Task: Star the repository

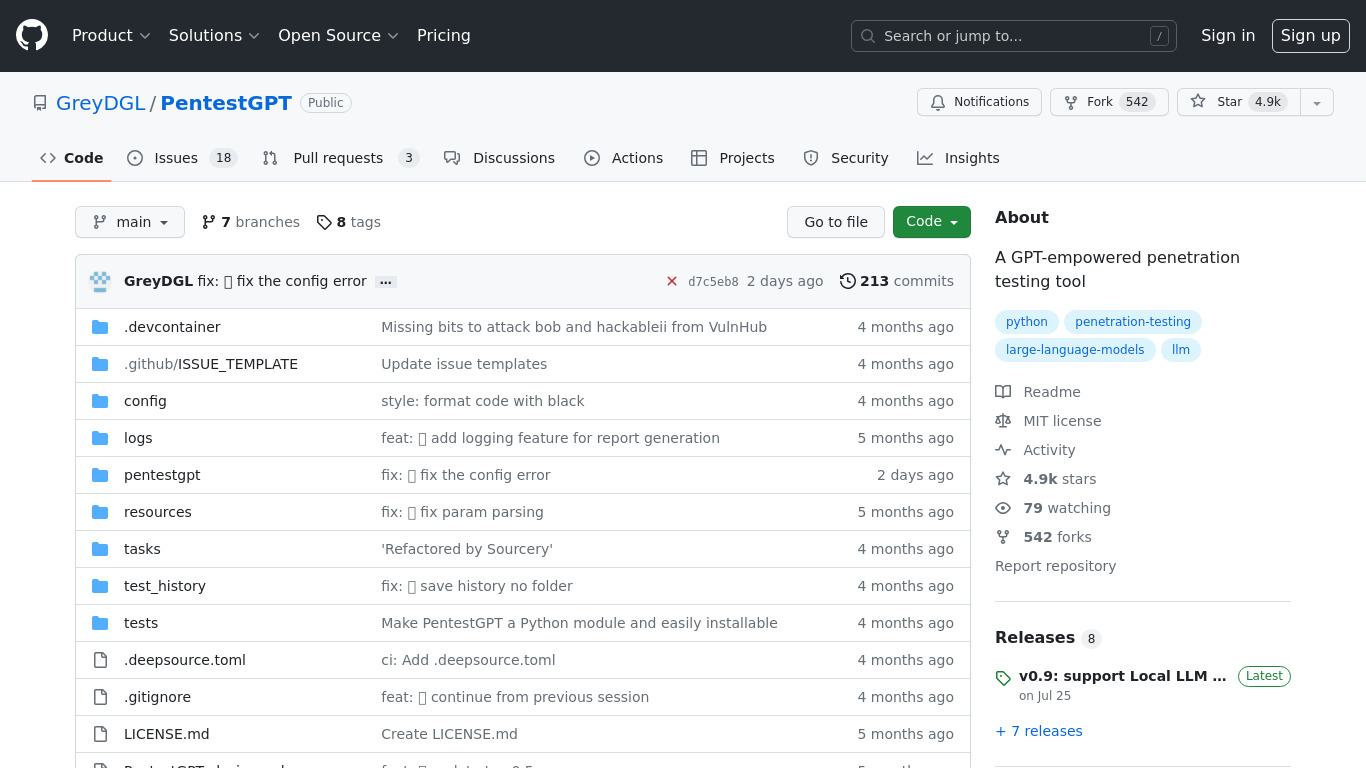Action: click(x=1238, y=102)
